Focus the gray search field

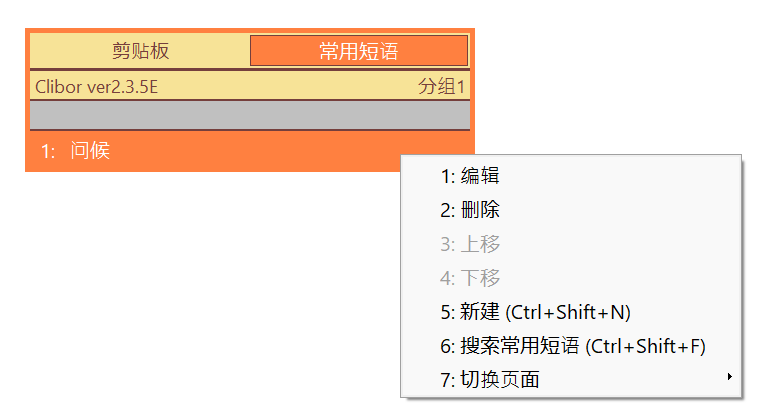pyautogui.click(x=250, y=115)
